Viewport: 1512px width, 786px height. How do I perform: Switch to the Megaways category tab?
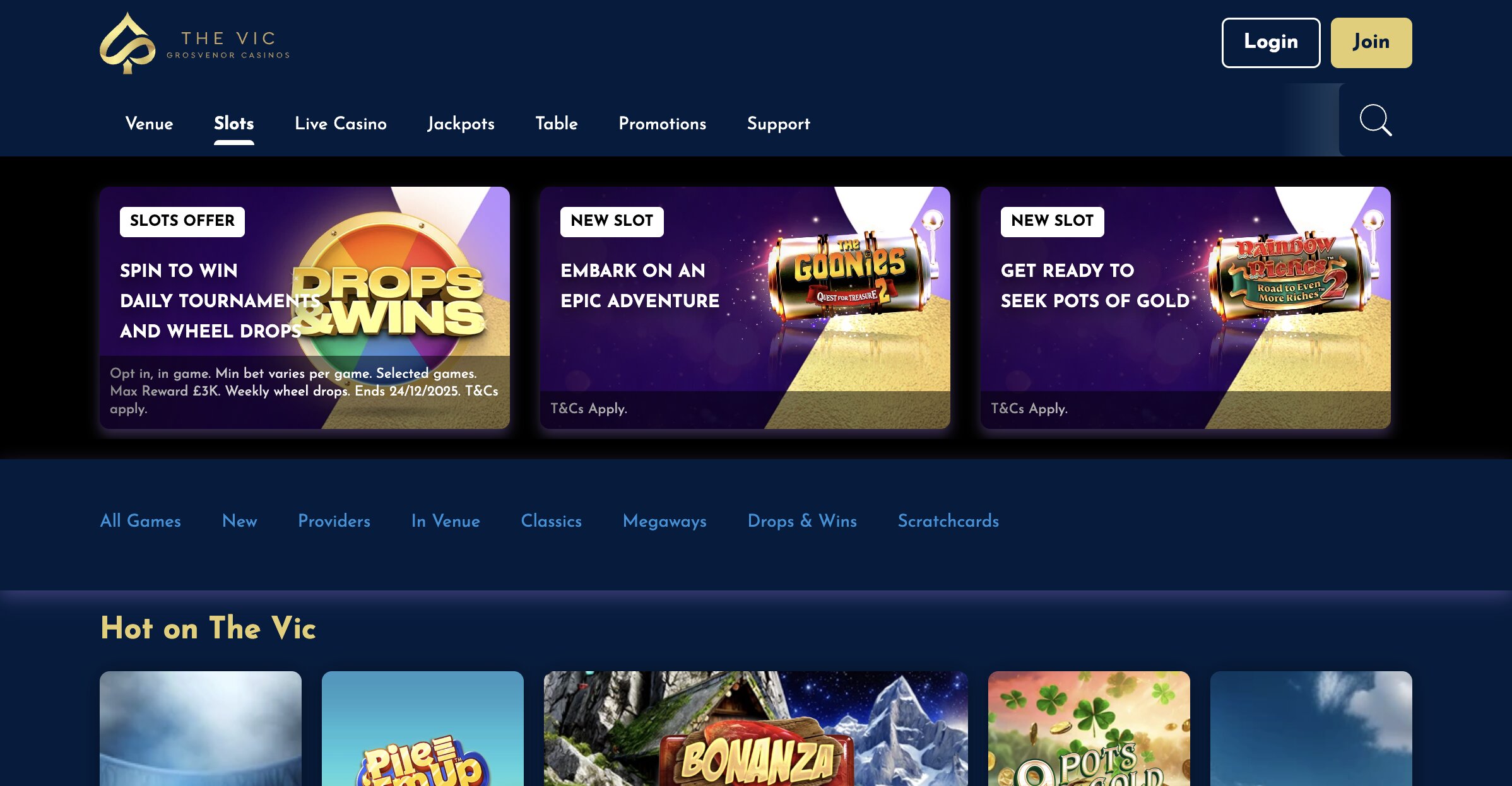(x=664, y=521)
